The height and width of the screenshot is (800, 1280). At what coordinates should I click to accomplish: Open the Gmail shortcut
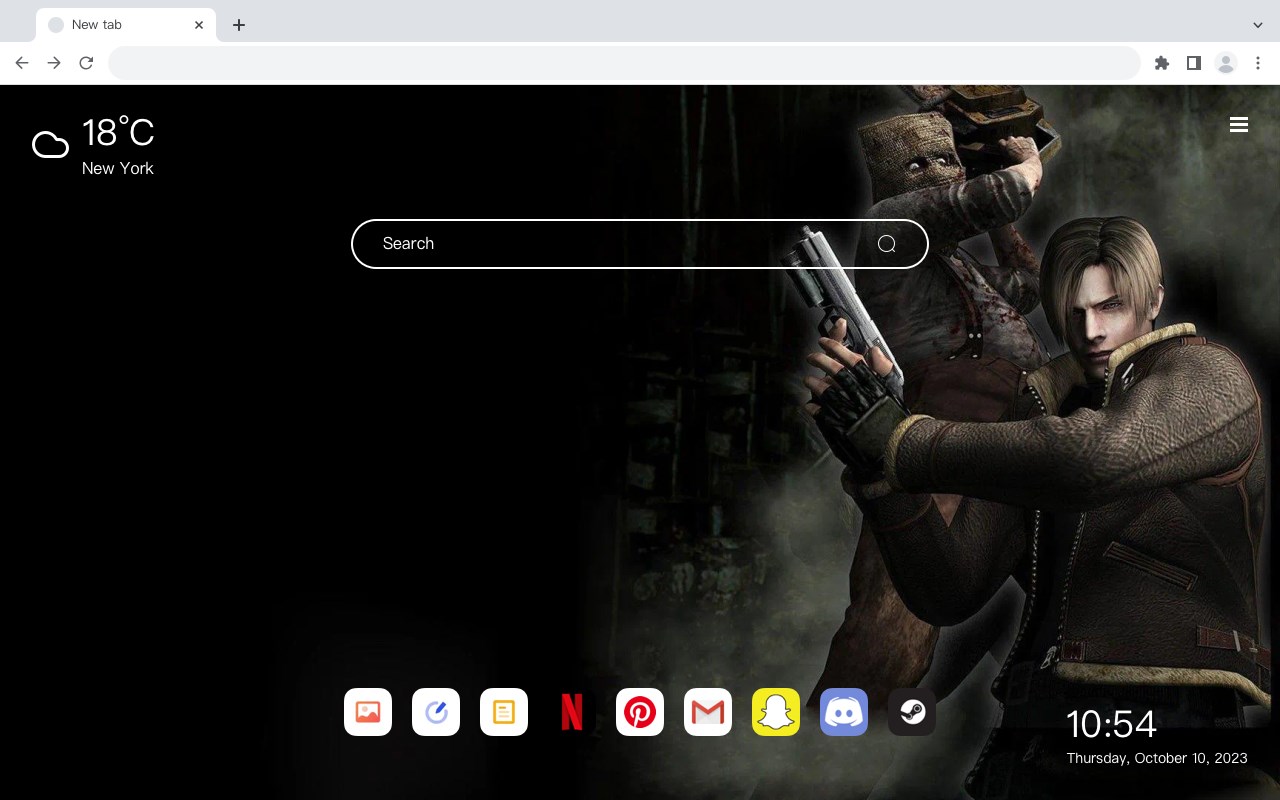708,712
